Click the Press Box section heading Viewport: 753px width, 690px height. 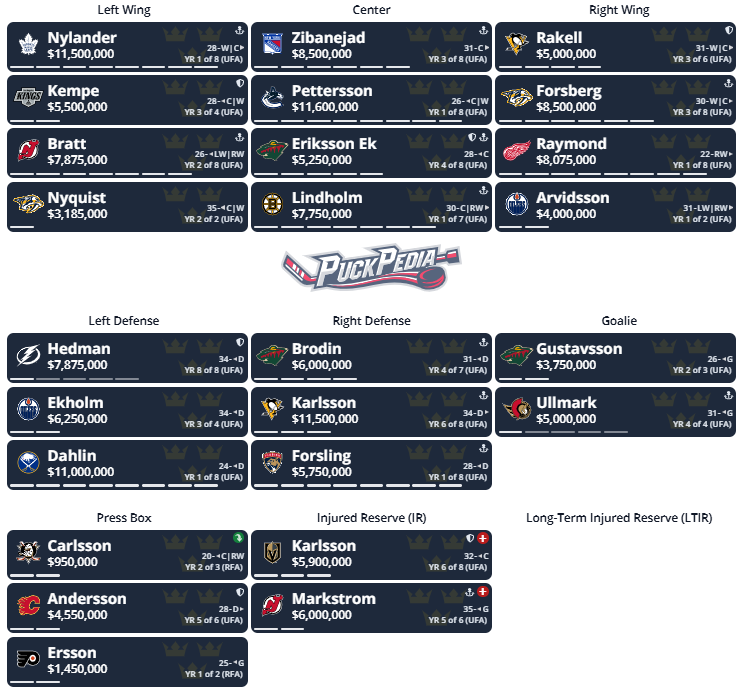tap(124, 518)
